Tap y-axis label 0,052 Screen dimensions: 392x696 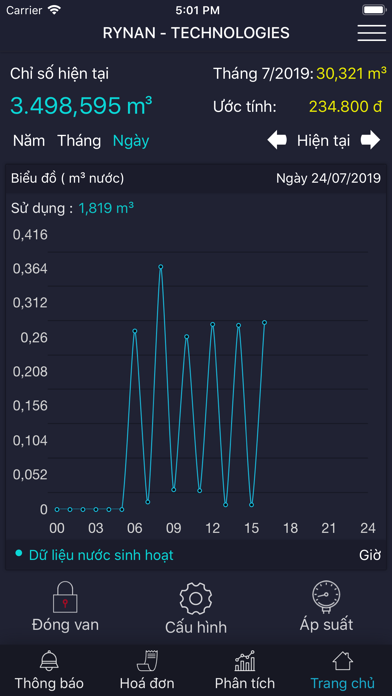tap(30, 475)
